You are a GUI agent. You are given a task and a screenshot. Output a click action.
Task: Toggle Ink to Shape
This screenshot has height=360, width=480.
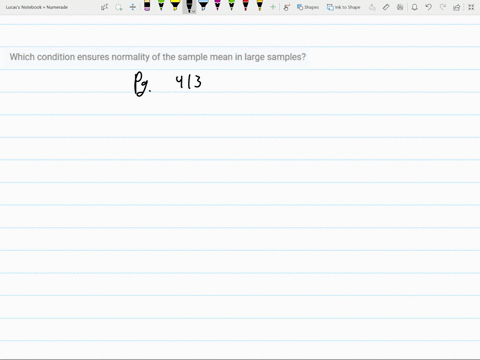(343, 7)
